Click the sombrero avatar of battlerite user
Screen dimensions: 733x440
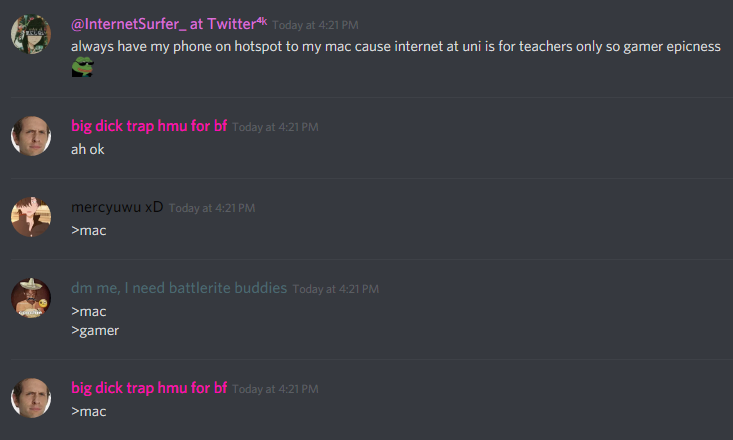coord(31,298)
